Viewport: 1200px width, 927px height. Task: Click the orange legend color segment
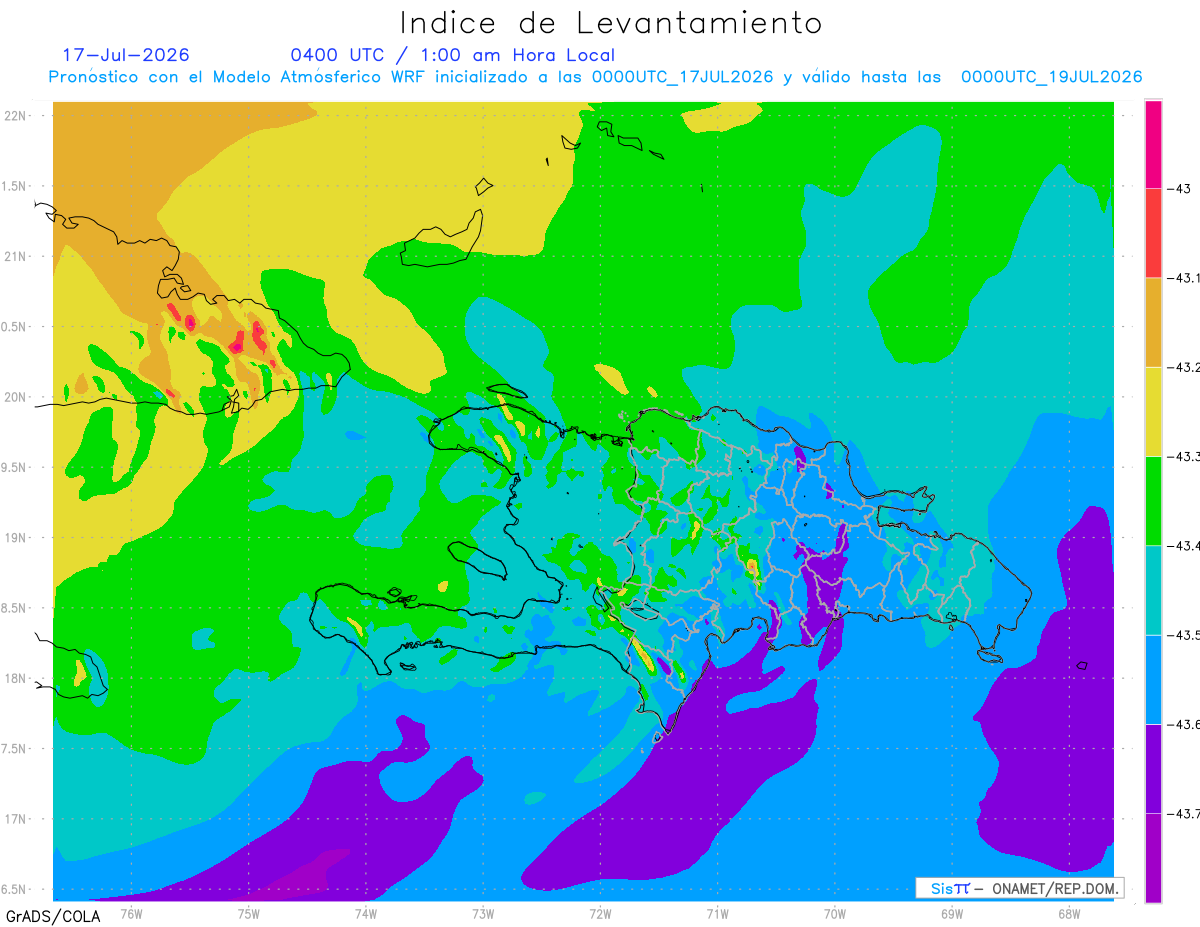1153,322
